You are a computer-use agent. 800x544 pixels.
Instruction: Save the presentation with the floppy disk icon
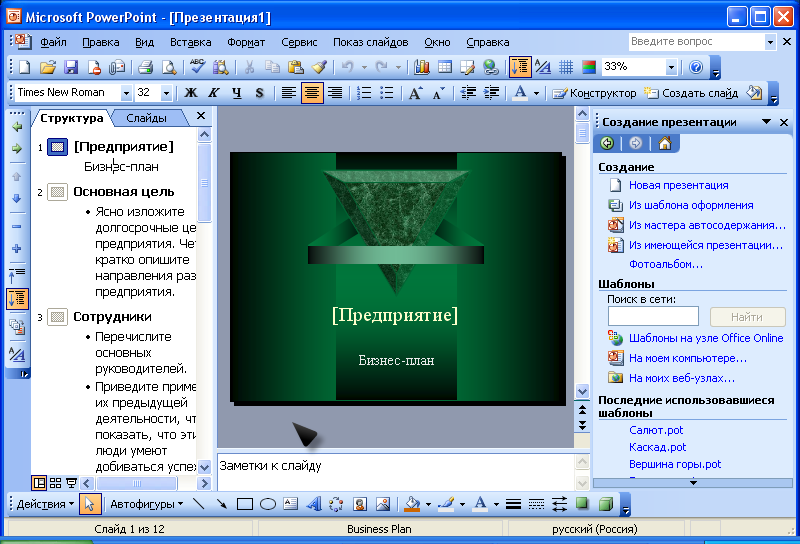(71, 67)
